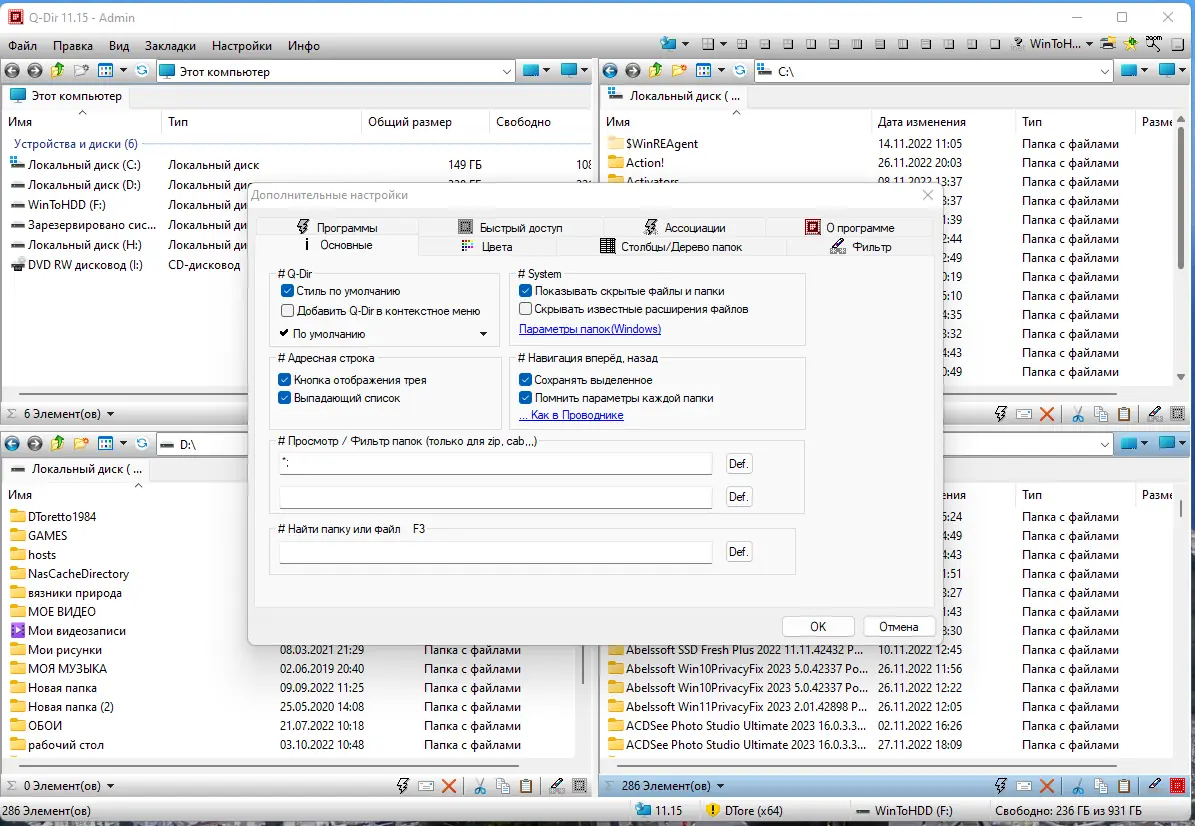Open the printer icon in main toolbar
Screen dimensions: 1195x826
[1108, 44]
